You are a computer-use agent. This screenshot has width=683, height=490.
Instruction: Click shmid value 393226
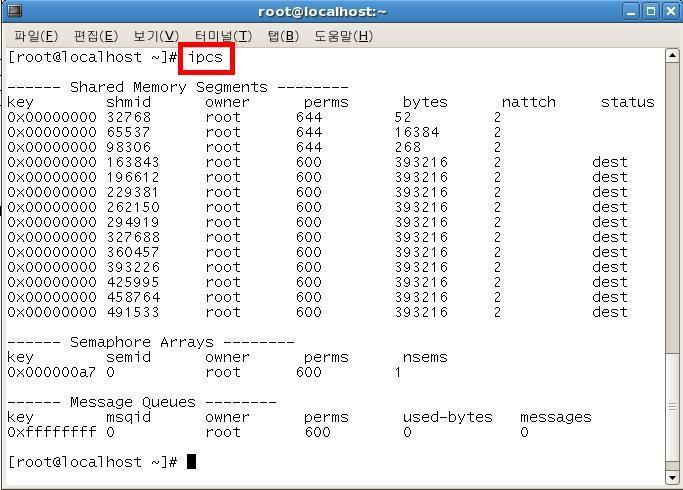(x=133, y=267)
